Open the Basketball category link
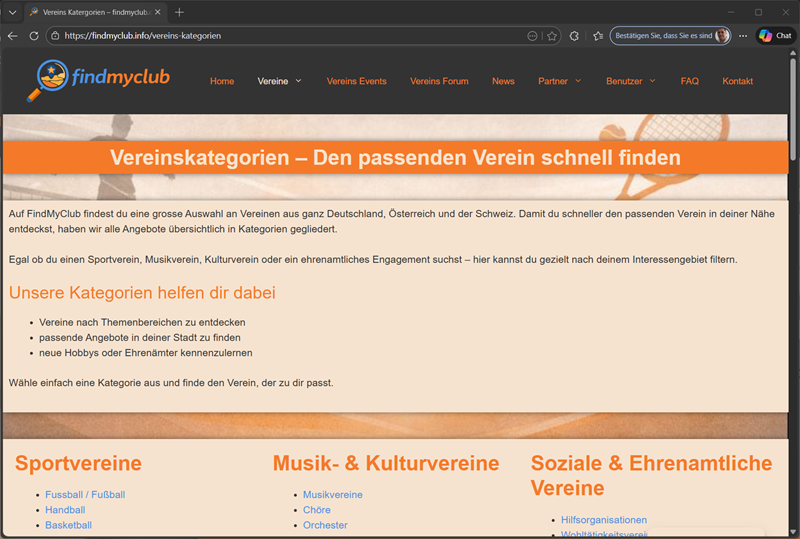The image size is (800, 539). [x=68, y=525]
